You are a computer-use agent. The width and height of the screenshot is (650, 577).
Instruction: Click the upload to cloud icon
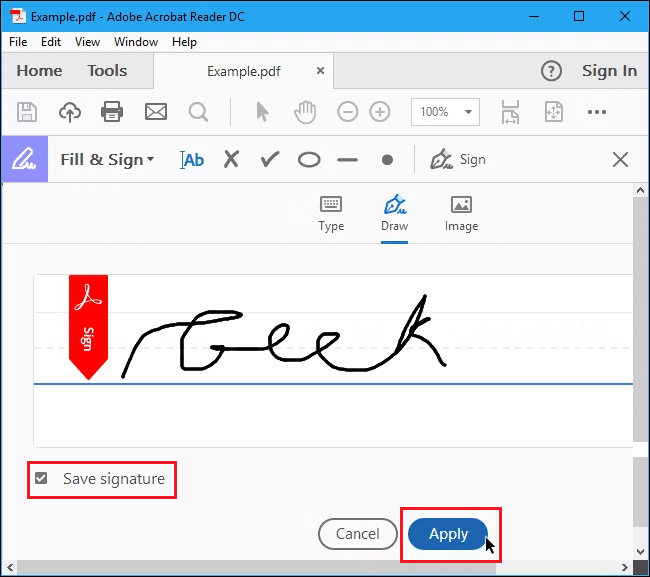(70, 112)
